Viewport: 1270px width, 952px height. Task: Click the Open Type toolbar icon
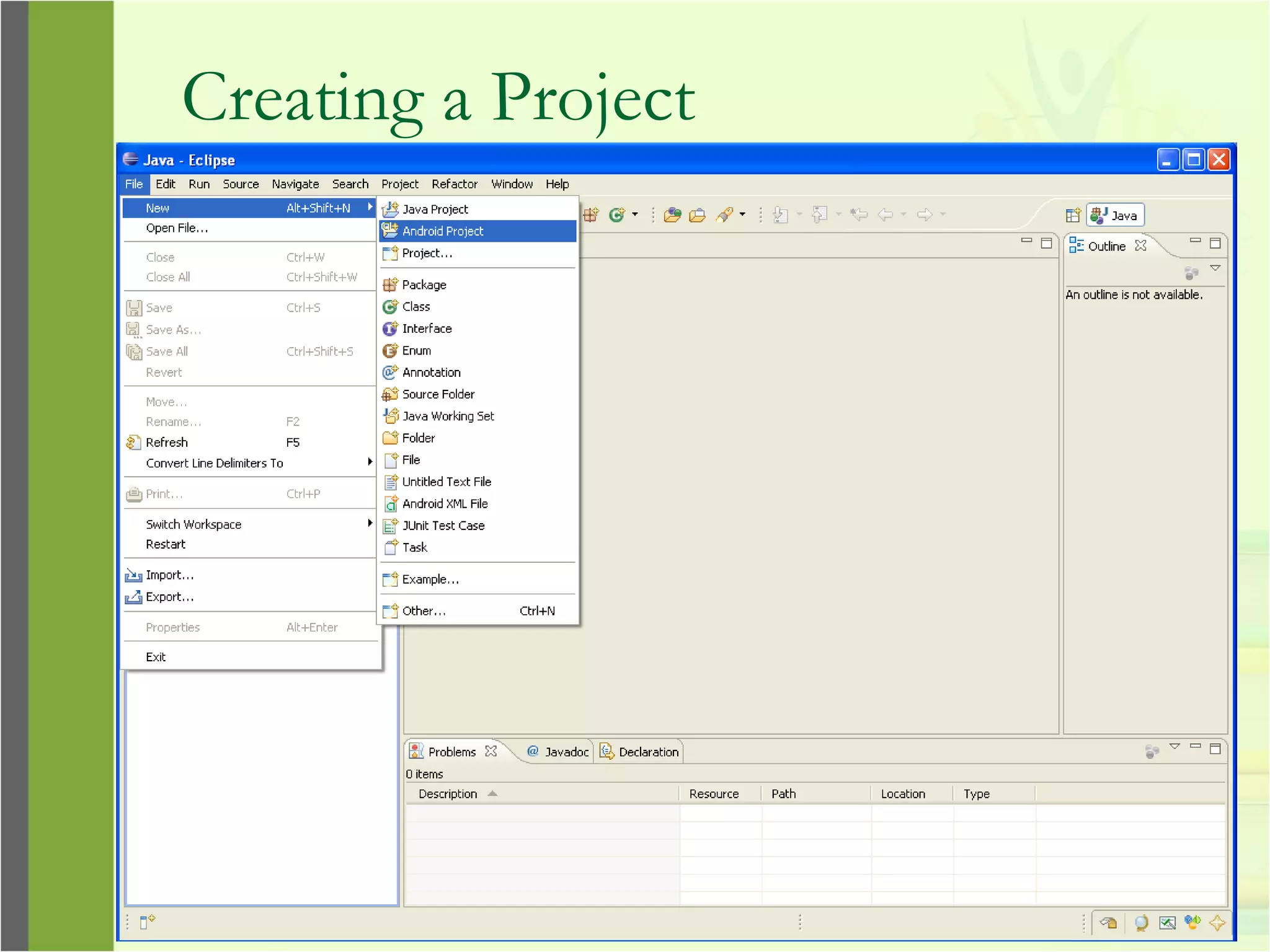pos(672,215)
